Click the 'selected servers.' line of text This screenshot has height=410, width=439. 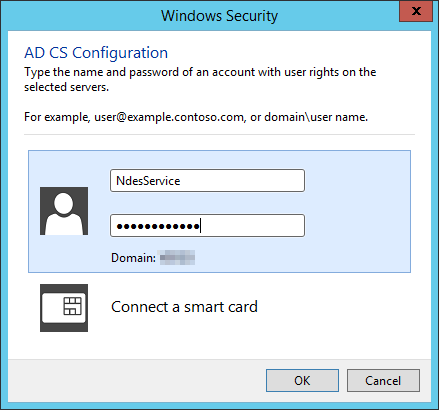(x=66, y=87)
